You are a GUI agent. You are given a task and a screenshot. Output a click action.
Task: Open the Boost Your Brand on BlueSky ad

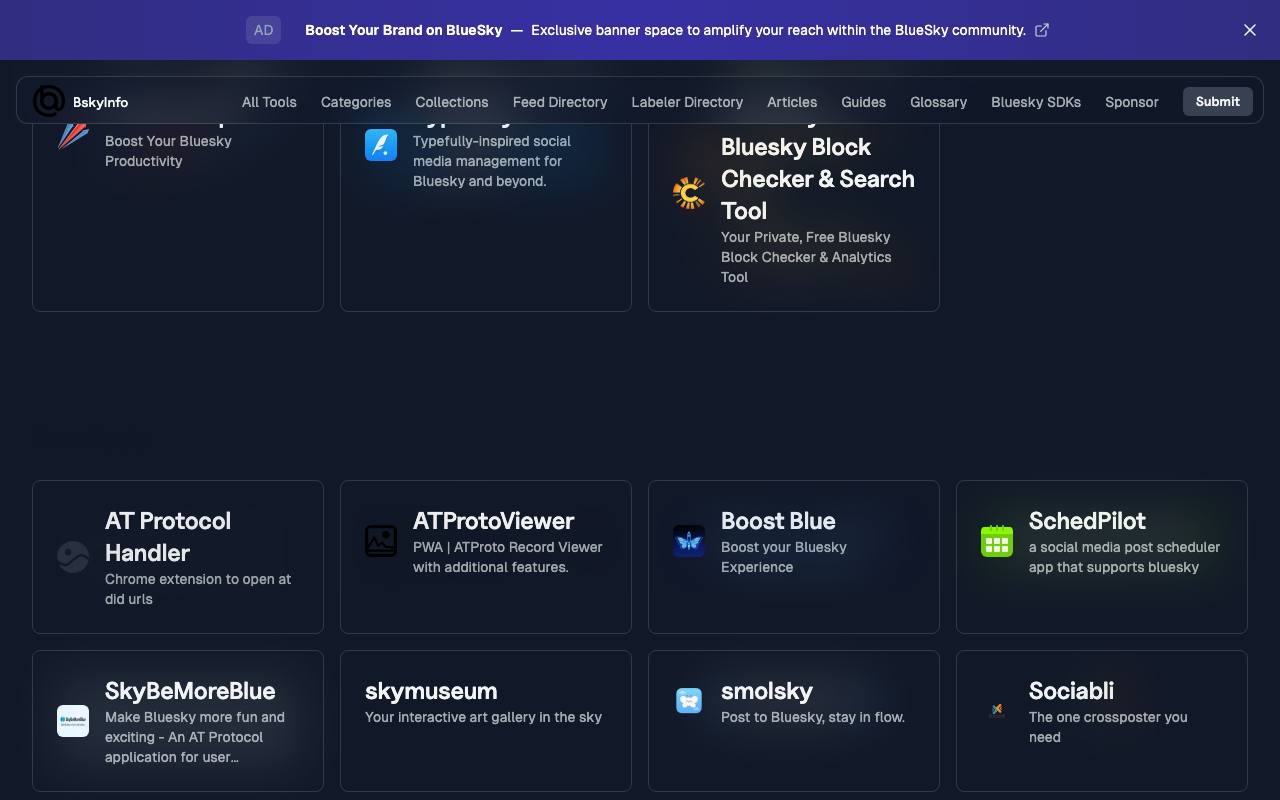[404, 30]
